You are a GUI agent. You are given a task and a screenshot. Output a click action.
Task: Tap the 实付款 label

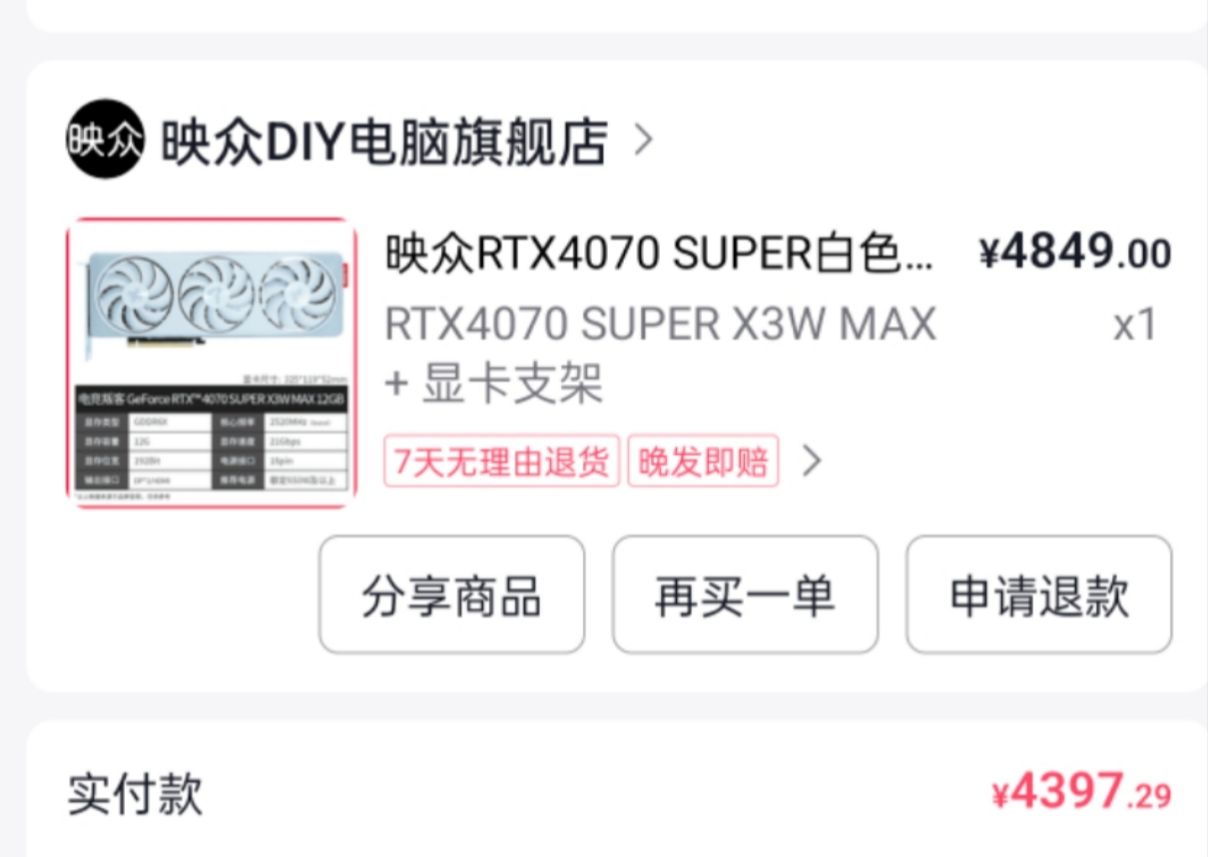(135, 794)
